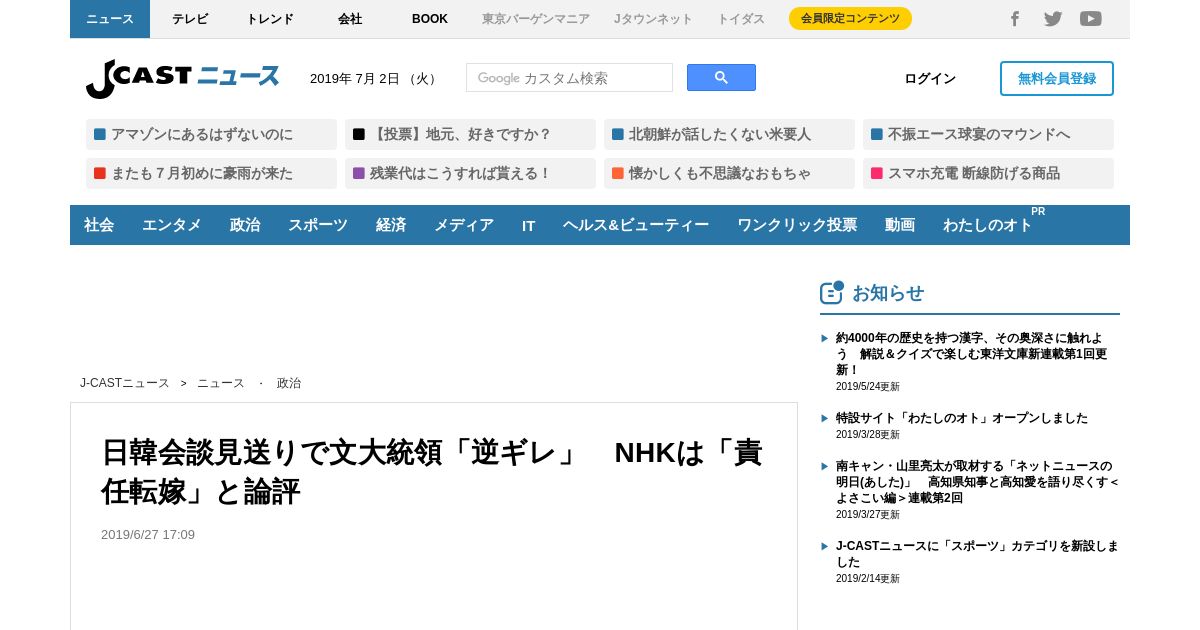This screenshot has height=630, width=1200.
Task: Click the 2019/5/24更新 date text
Action: pyautogui.click(x=868, y=387)
